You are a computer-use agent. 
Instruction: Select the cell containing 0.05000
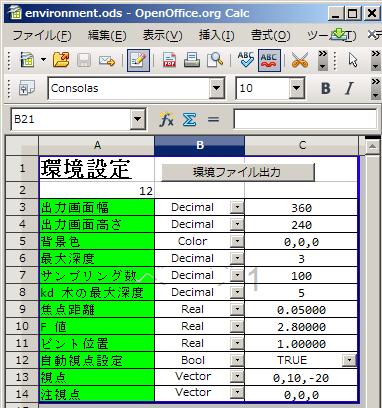pyautogui.click(x=301, y=310)
